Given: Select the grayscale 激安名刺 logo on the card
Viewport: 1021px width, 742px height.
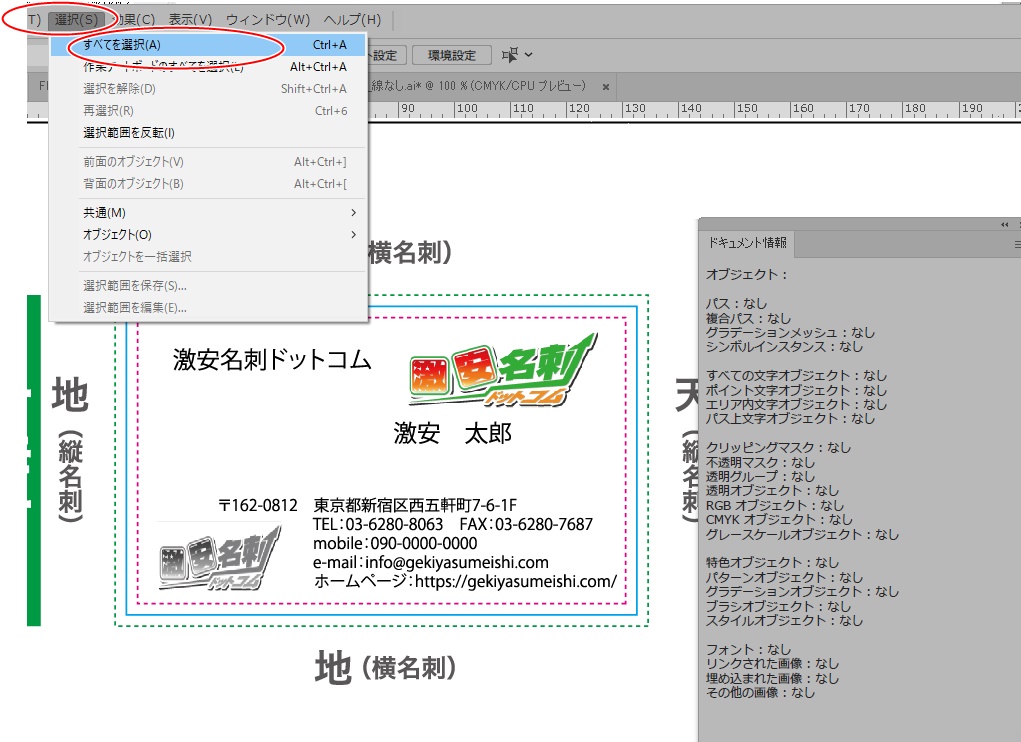Looking at the screenshot, I should tap(221, 558).
